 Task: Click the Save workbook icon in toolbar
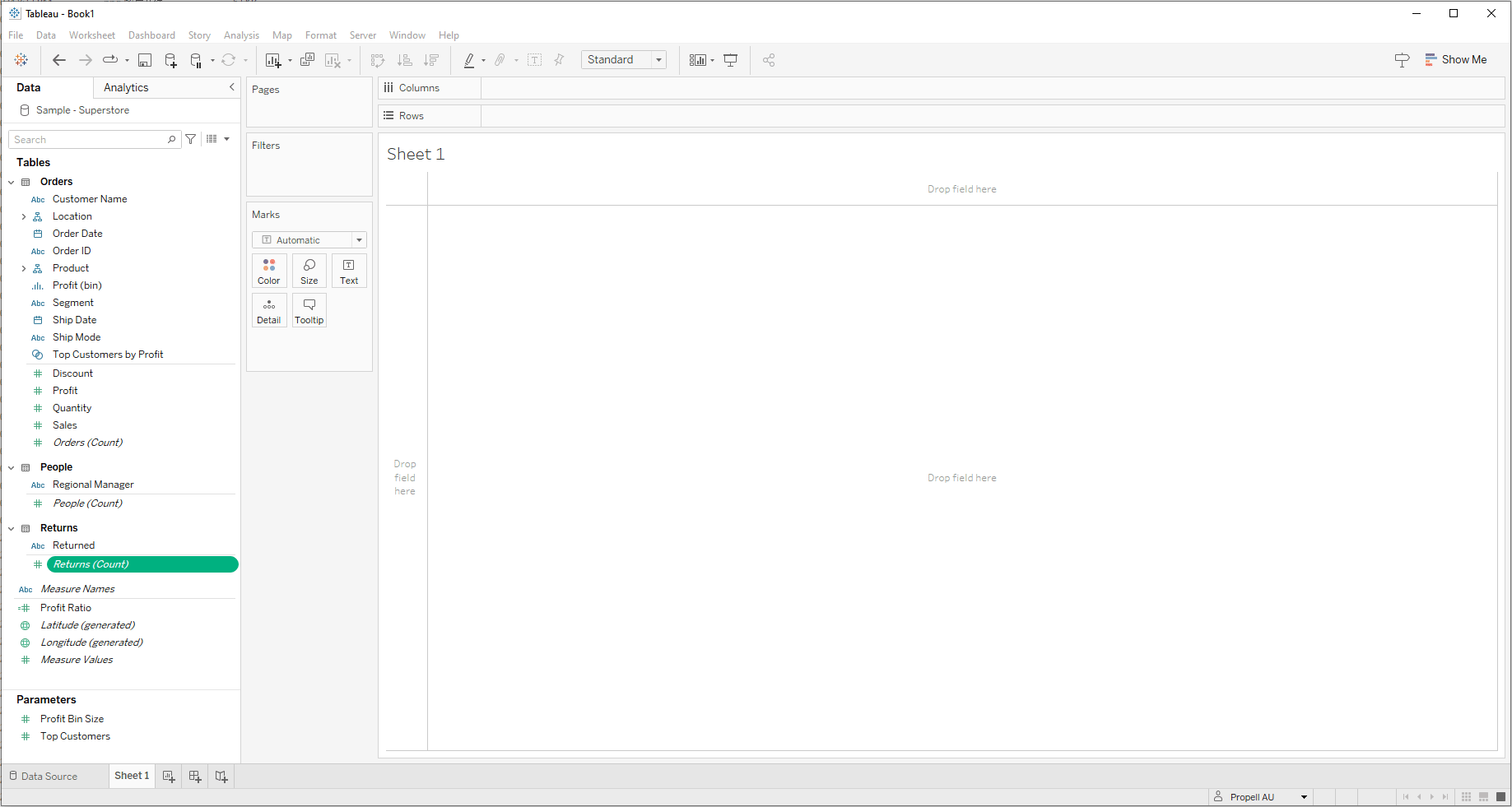(x=145, y=60)
